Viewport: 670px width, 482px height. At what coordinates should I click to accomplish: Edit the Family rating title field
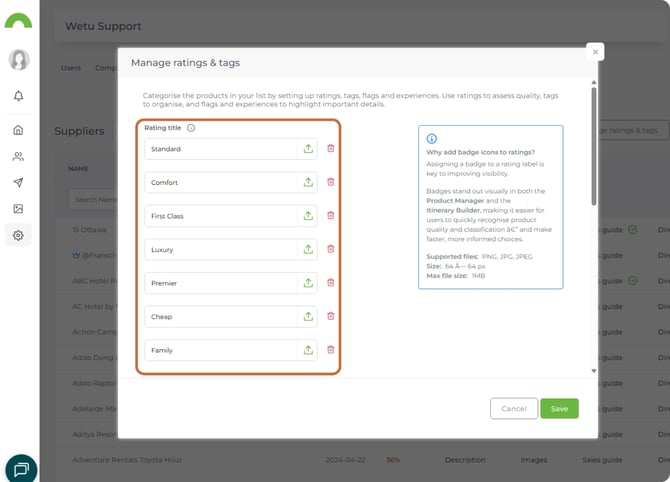point(221,350)
